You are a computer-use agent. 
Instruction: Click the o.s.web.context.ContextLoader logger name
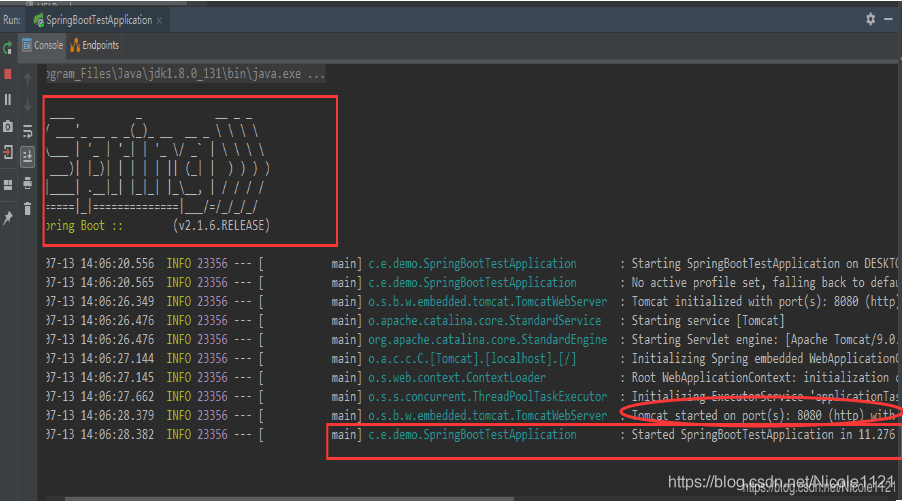pyautogui.click(x=457, y=378)
